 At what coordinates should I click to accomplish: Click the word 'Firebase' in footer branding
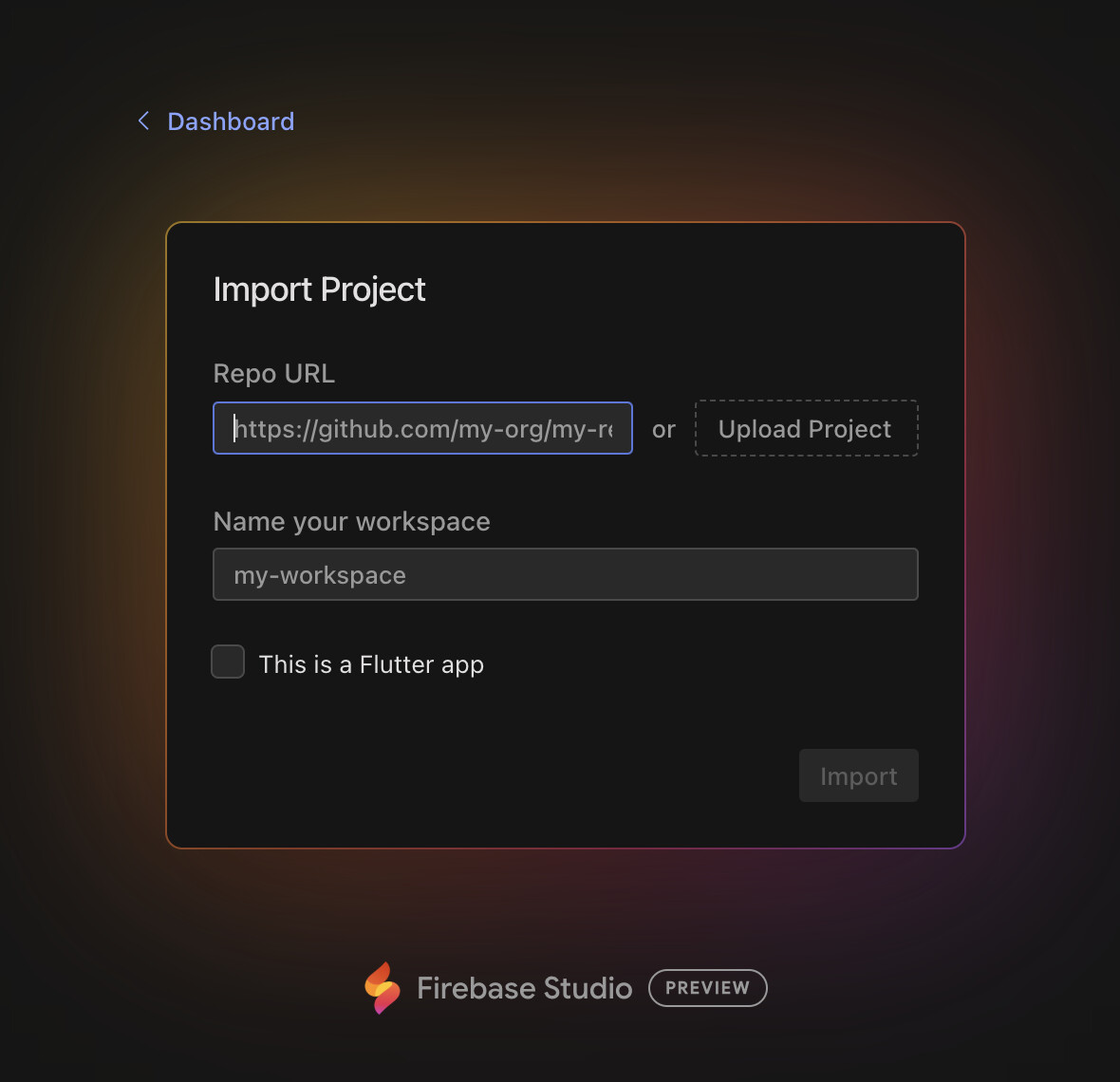coord(476,988)
